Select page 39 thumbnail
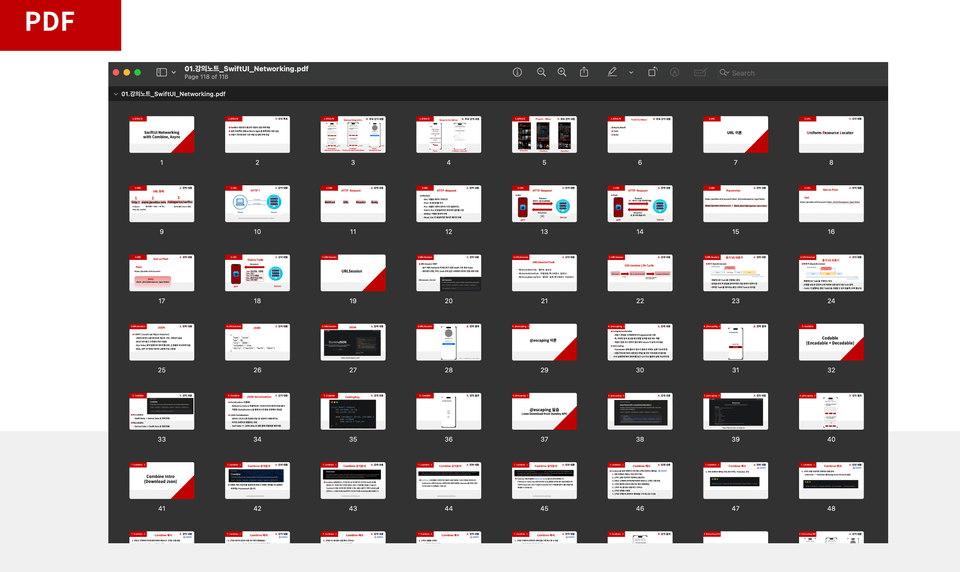 pyautogui.click(x=735, y=411)
